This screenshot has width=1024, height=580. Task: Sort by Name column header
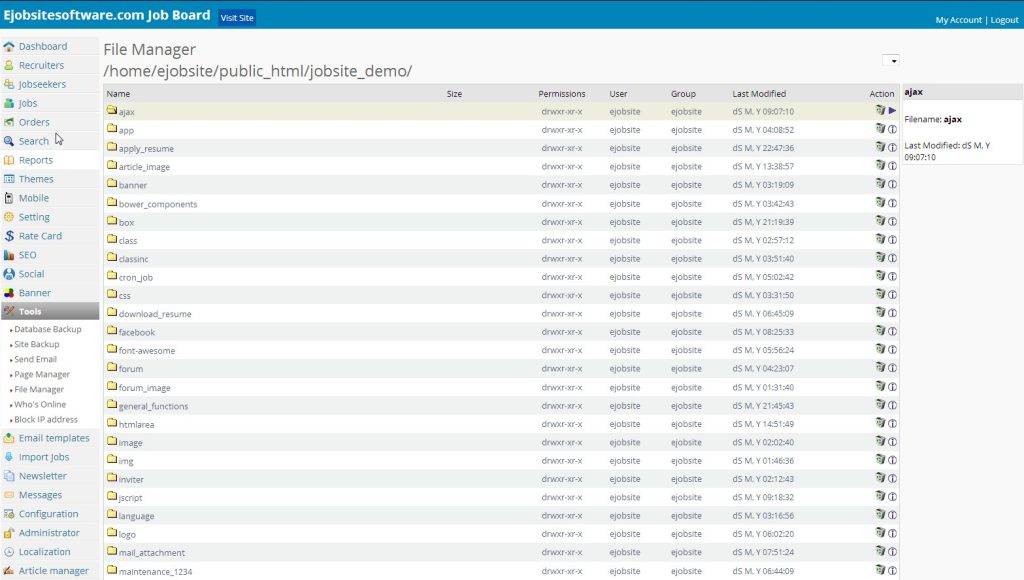coord(118,93)
